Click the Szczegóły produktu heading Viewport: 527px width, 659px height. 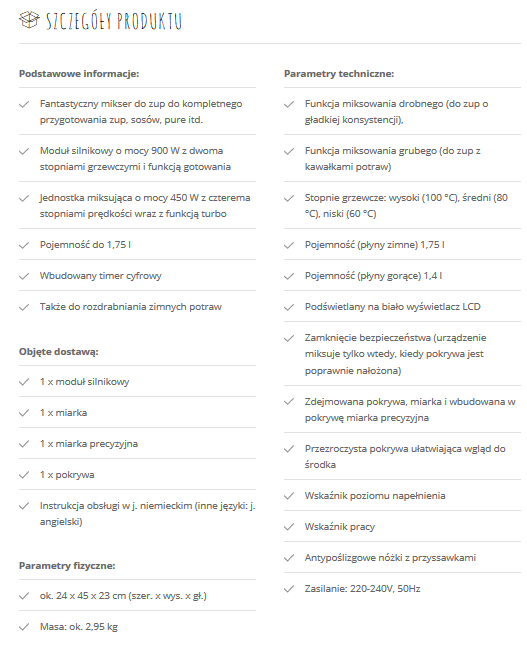[113, 21]
